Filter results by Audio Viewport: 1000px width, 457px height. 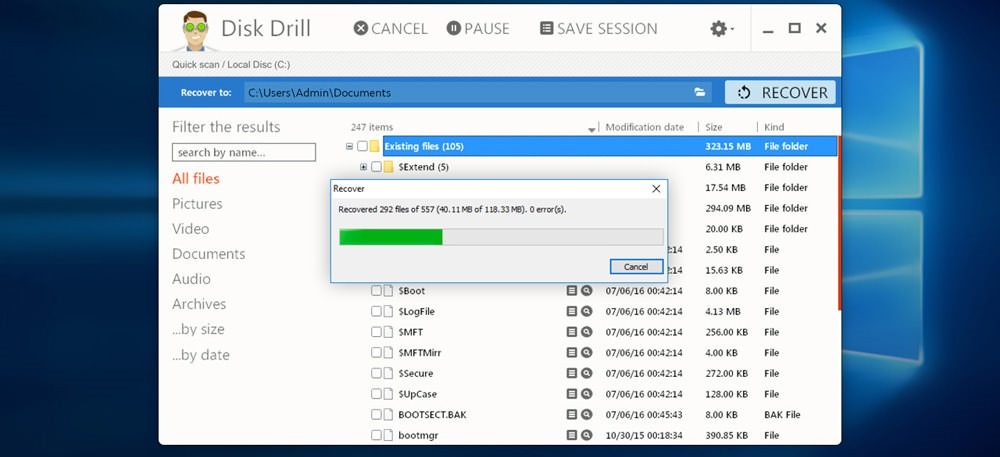pos(191,279)
